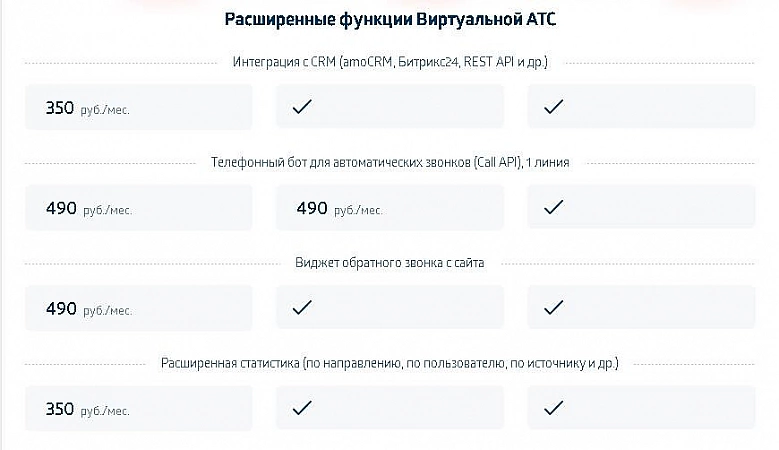779x450 pixels.
Task: Click the first-column 490 price for telephone bot
Action: point(61,208)
